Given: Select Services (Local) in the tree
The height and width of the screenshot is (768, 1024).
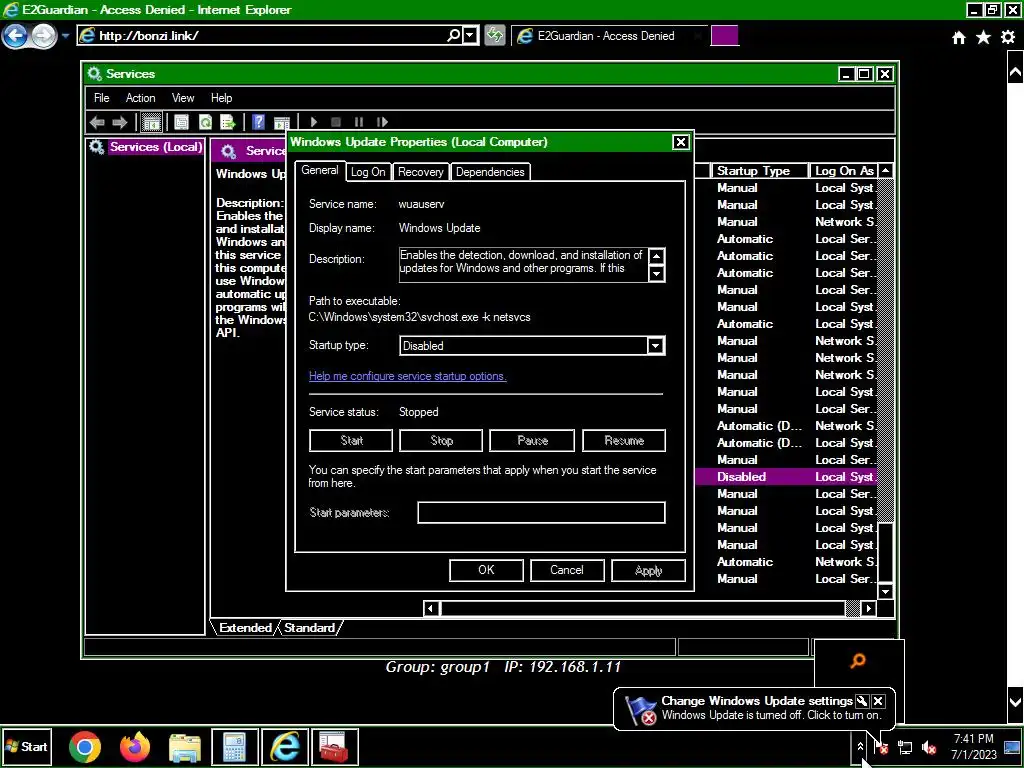Looking at the screenshot, I should (155, 147).
